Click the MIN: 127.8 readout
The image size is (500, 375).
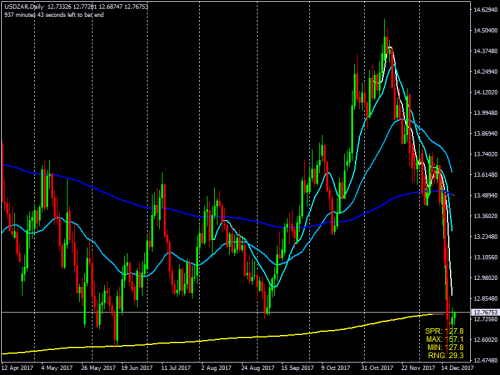point(445,347)
